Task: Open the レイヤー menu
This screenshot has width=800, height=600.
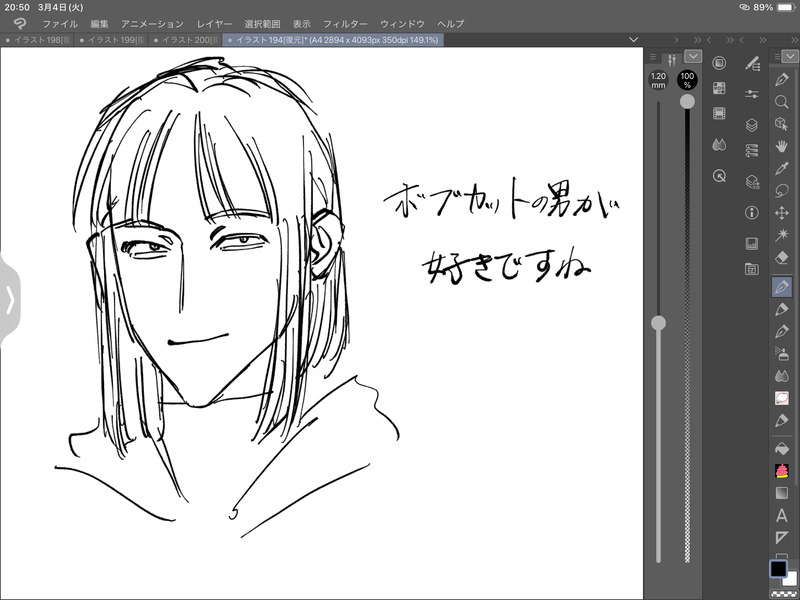Action: [214, 24]
